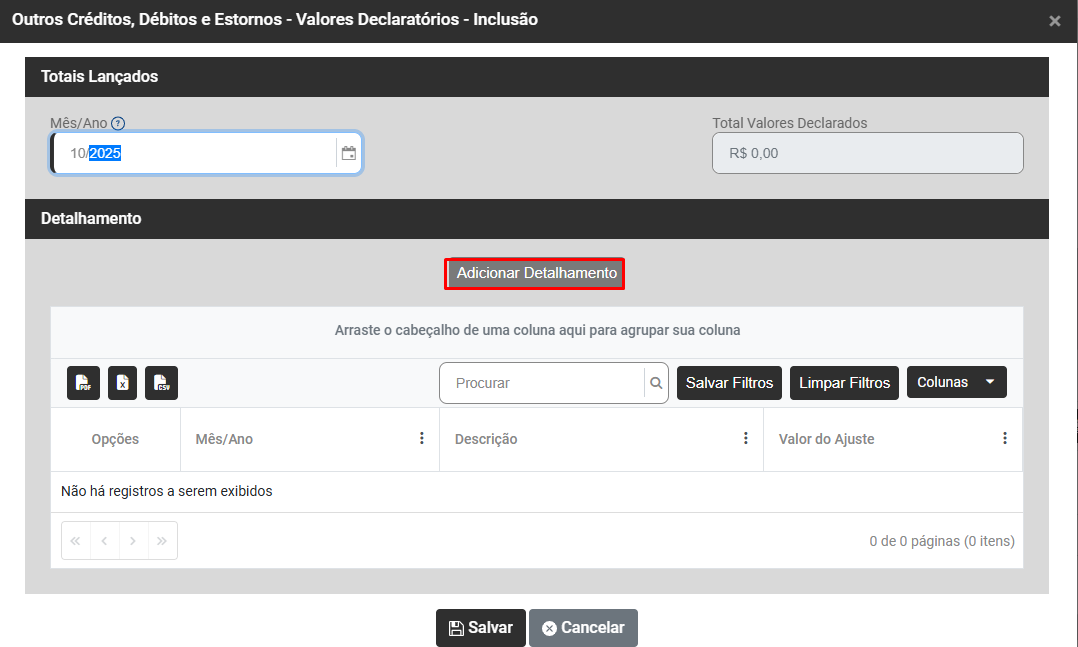
Task: Open the Colunas dropdown
Action: click(x=956, y=382)
